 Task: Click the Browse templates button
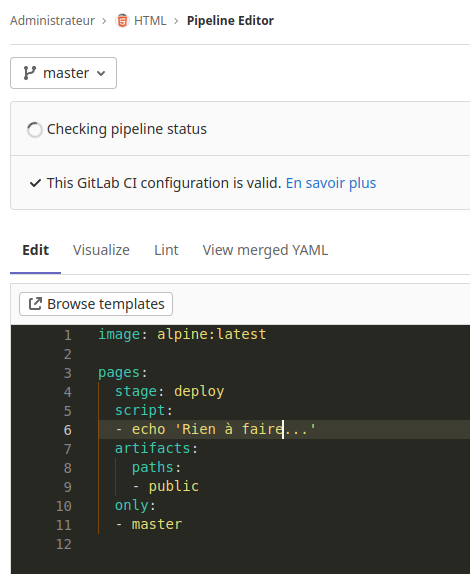click(96, 304)
